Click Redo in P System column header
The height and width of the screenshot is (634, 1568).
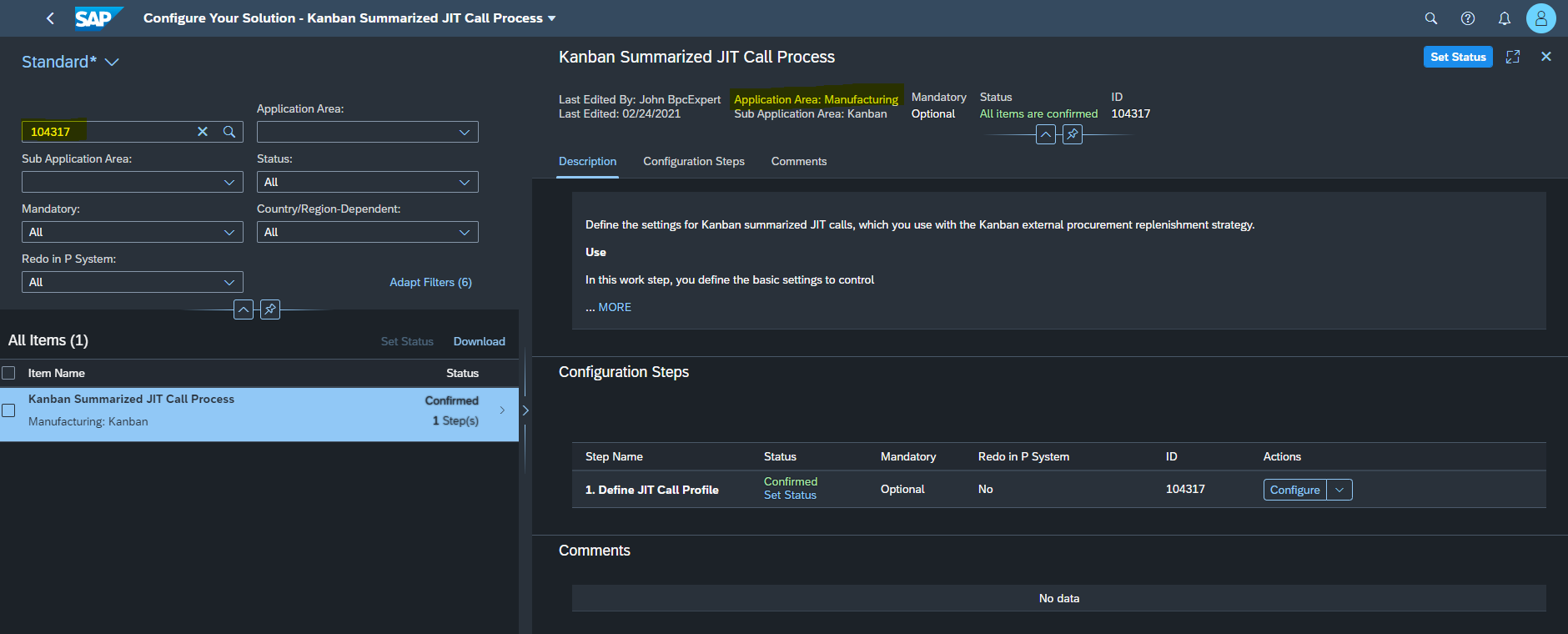[x=1023, y=456]
